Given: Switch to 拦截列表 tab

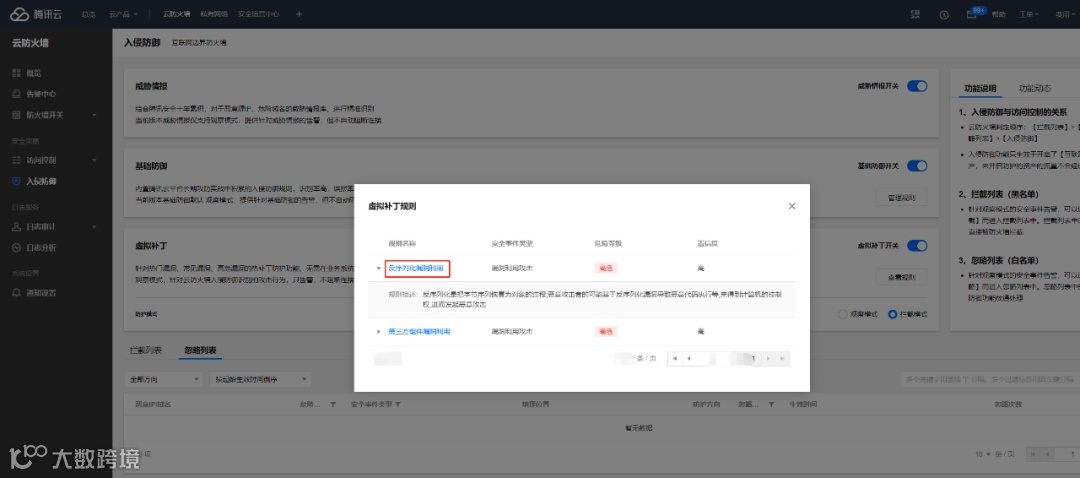Looking at the screenshot, I should pyautogui.click(x=145, y=351).
